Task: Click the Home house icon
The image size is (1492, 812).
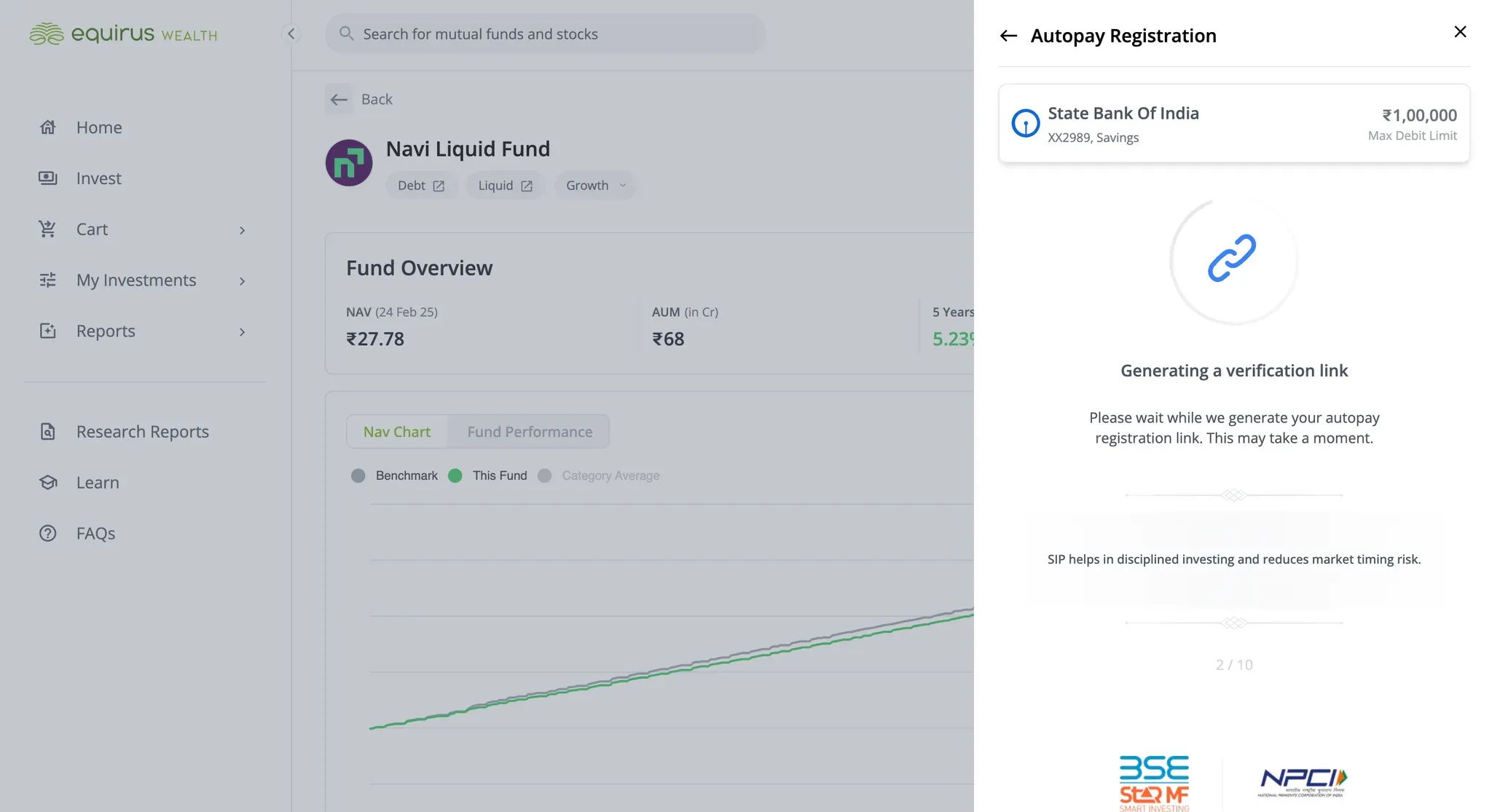Action: 48,127
